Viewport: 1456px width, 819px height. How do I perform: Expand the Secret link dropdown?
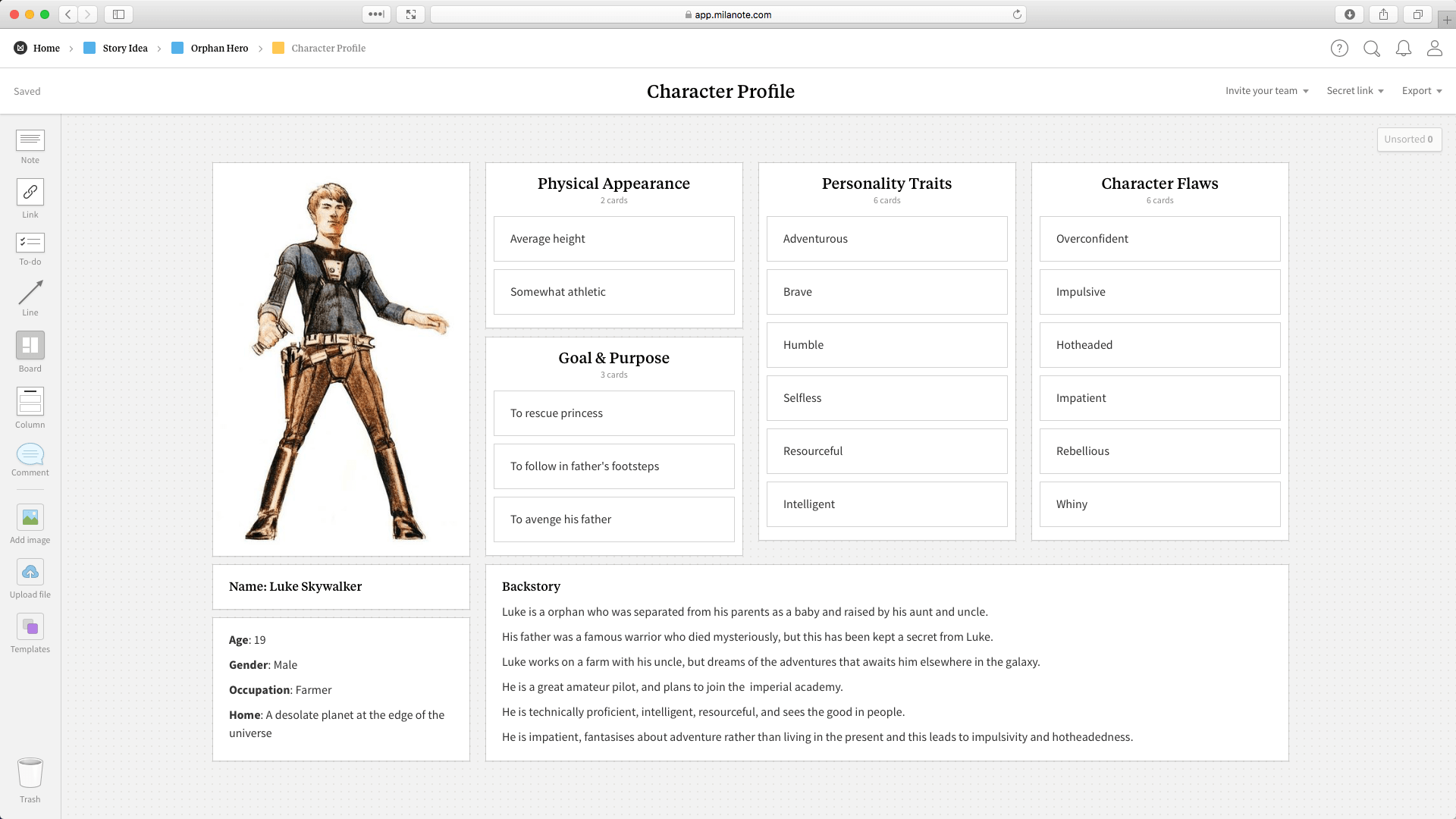1354,91
